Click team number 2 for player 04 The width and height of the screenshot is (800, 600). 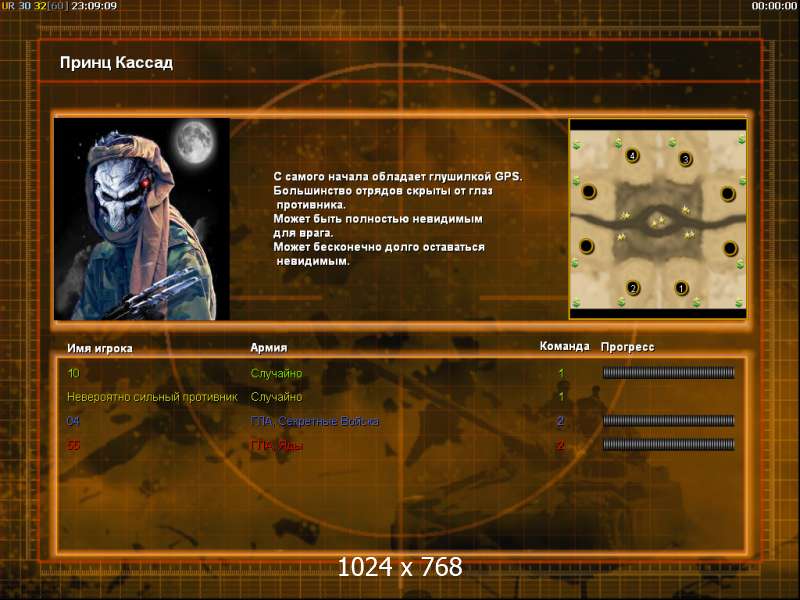(x=561, y=421)
